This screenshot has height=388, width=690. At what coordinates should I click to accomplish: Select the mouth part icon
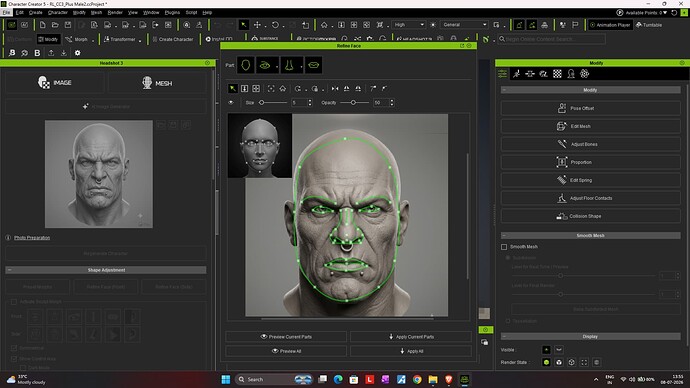(x=313, y=65)
